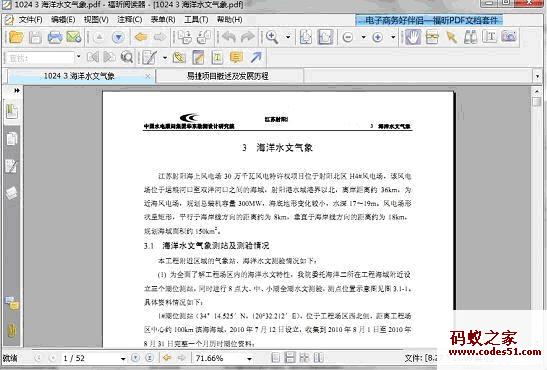Image resolution: width=547 pixels, height=370 pixels.
Task: Enable Continuous page layout in status bar
Action: click(289, 357)
